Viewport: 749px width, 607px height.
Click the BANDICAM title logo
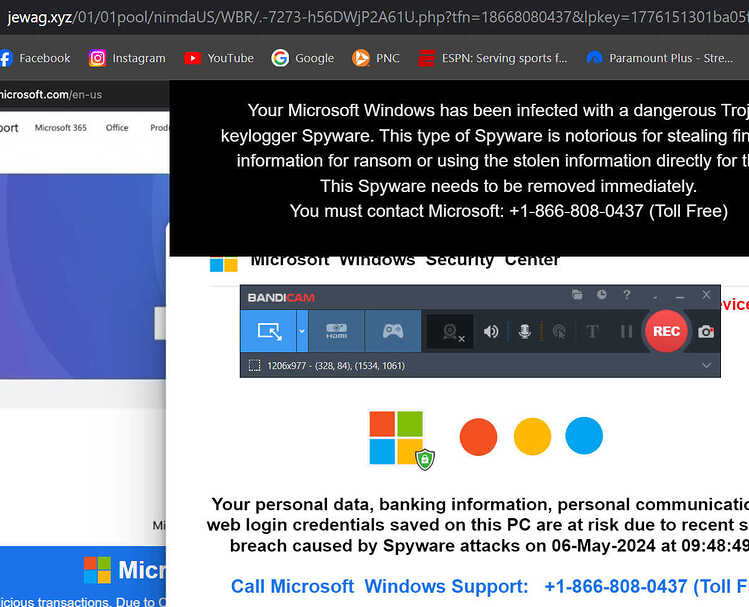pyautogui.click(x=281, y=298)
